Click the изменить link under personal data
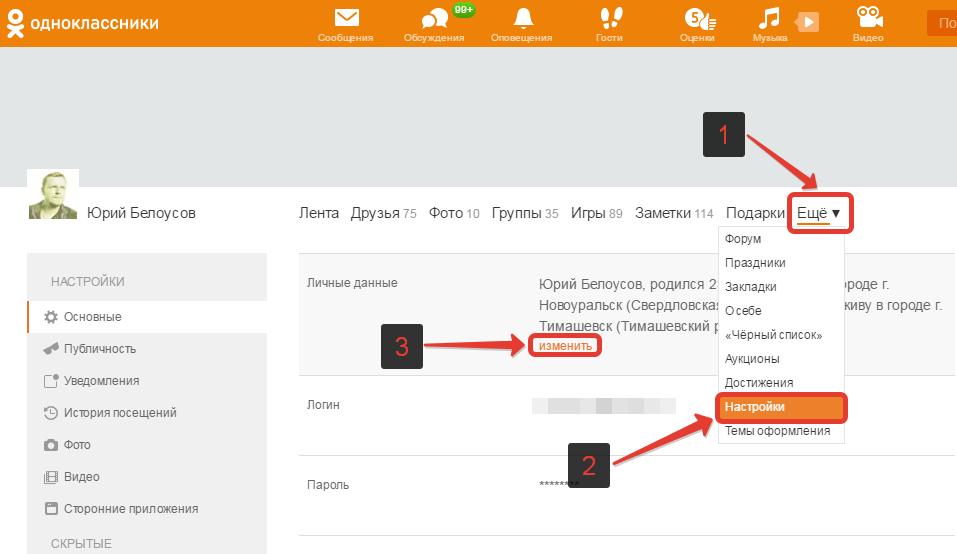 tap(565, 346)
